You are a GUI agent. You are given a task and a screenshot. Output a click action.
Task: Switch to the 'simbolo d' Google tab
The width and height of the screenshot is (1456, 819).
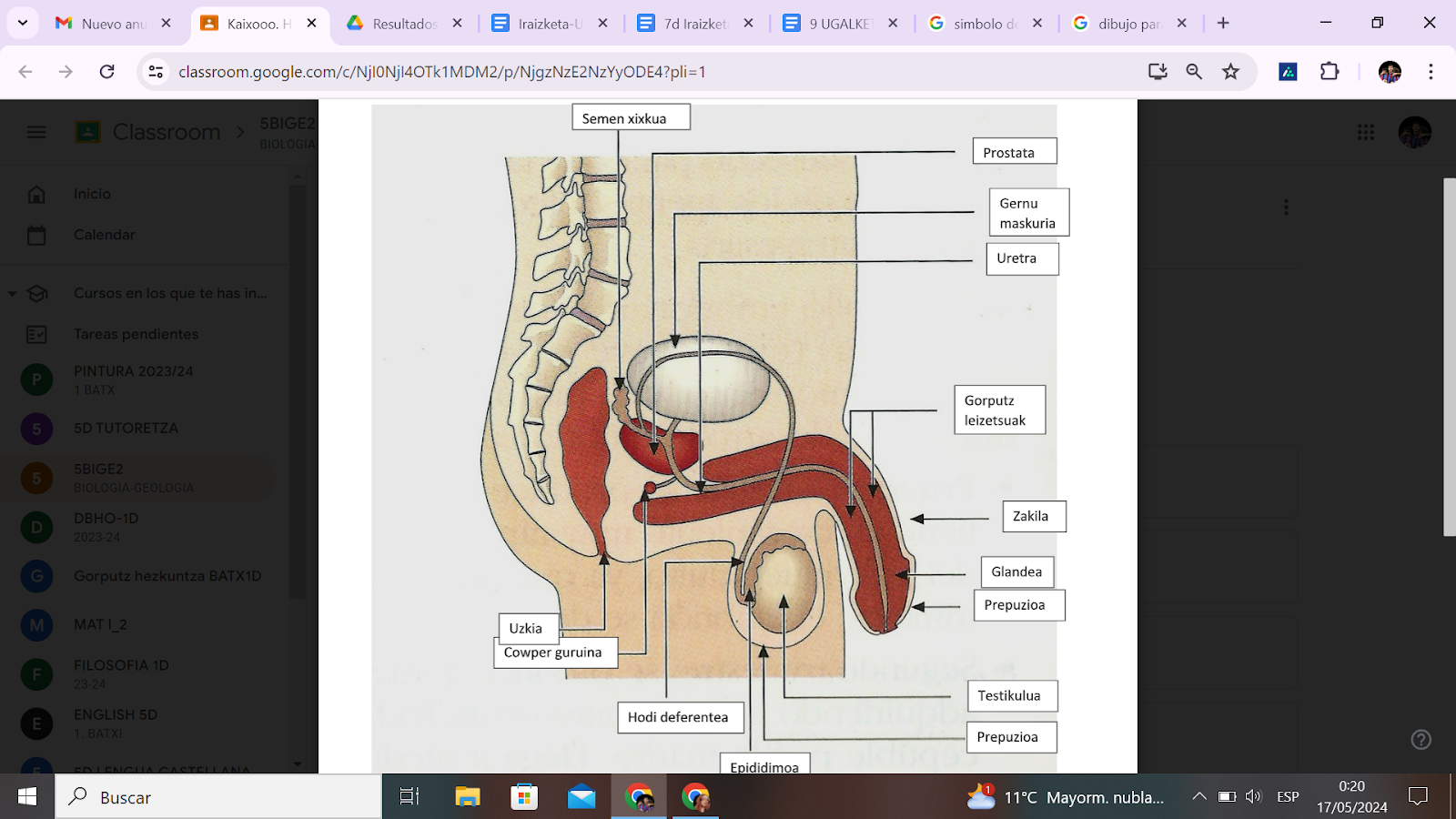986,24
